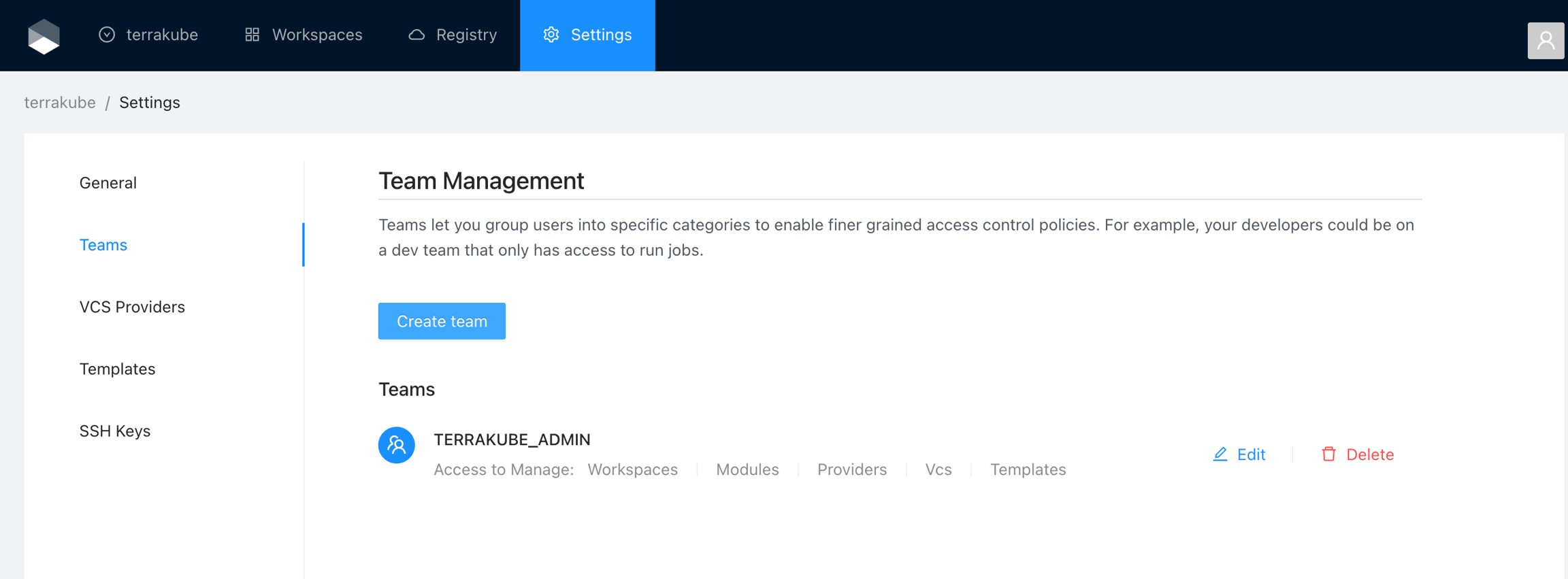The width and height of the screenshot is (1568, 579).
Task: Click the pencil icon for TERRAKUBE_ADMIN
Action: (1220, 454)
